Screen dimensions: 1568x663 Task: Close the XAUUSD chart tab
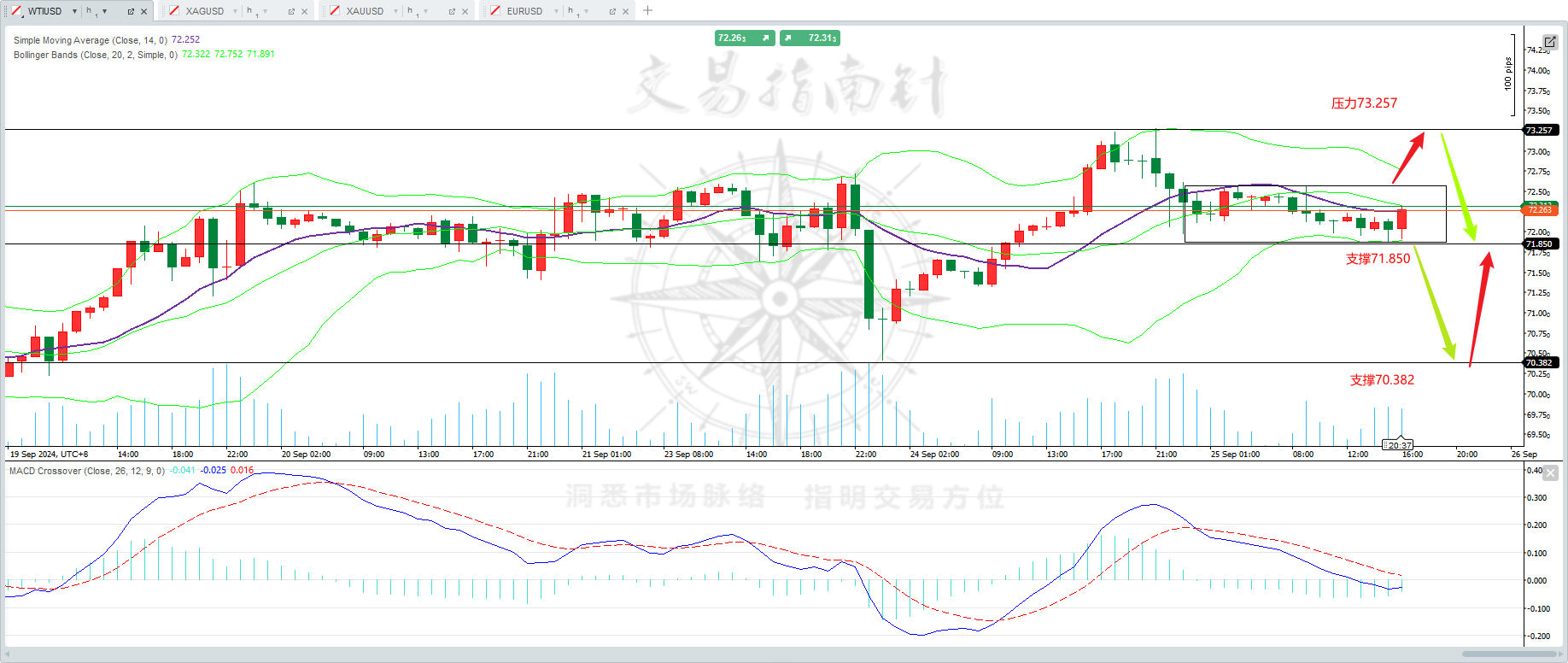(465, 12)
